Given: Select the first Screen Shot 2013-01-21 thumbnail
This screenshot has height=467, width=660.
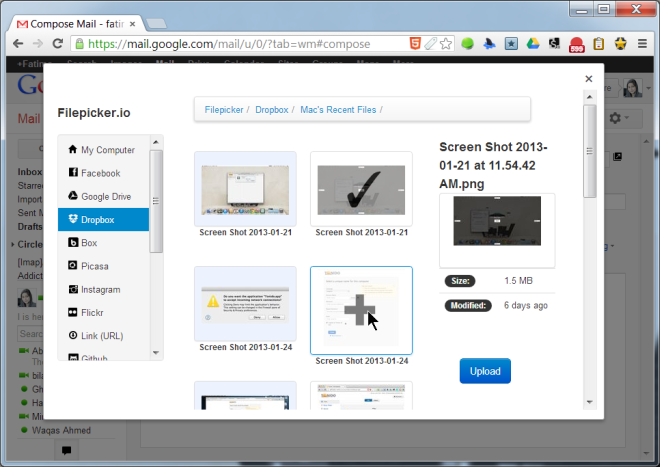Looking at the screenshot, I should pos(245,189).
